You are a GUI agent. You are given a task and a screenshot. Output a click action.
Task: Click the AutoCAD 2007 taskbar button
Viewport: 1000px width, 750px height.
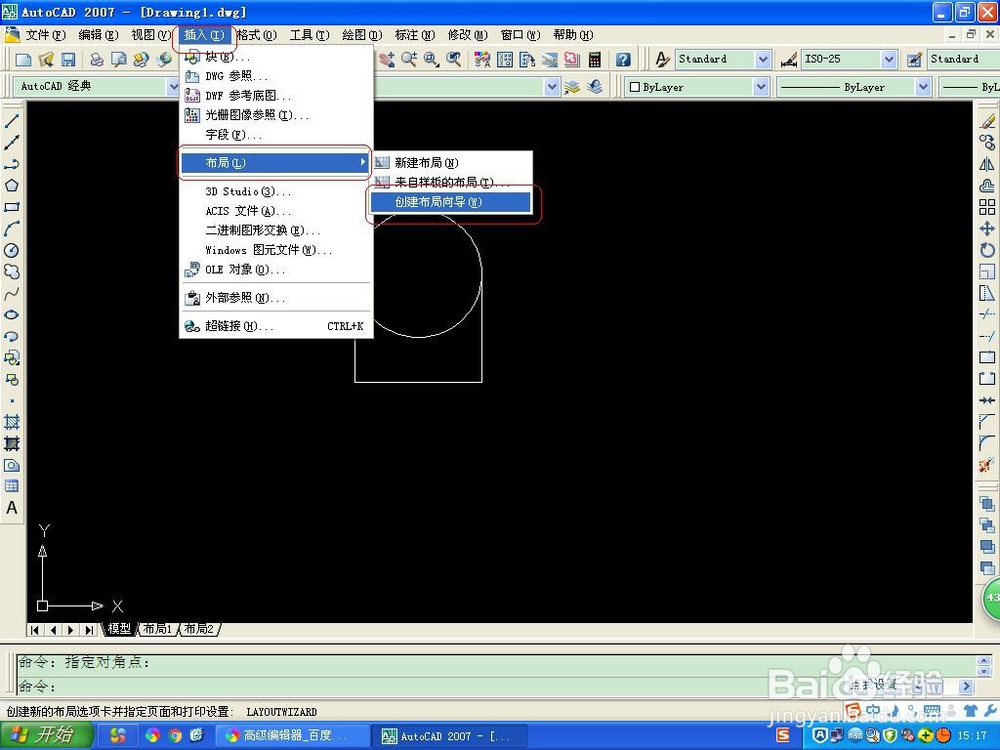(x=450, y=736)
